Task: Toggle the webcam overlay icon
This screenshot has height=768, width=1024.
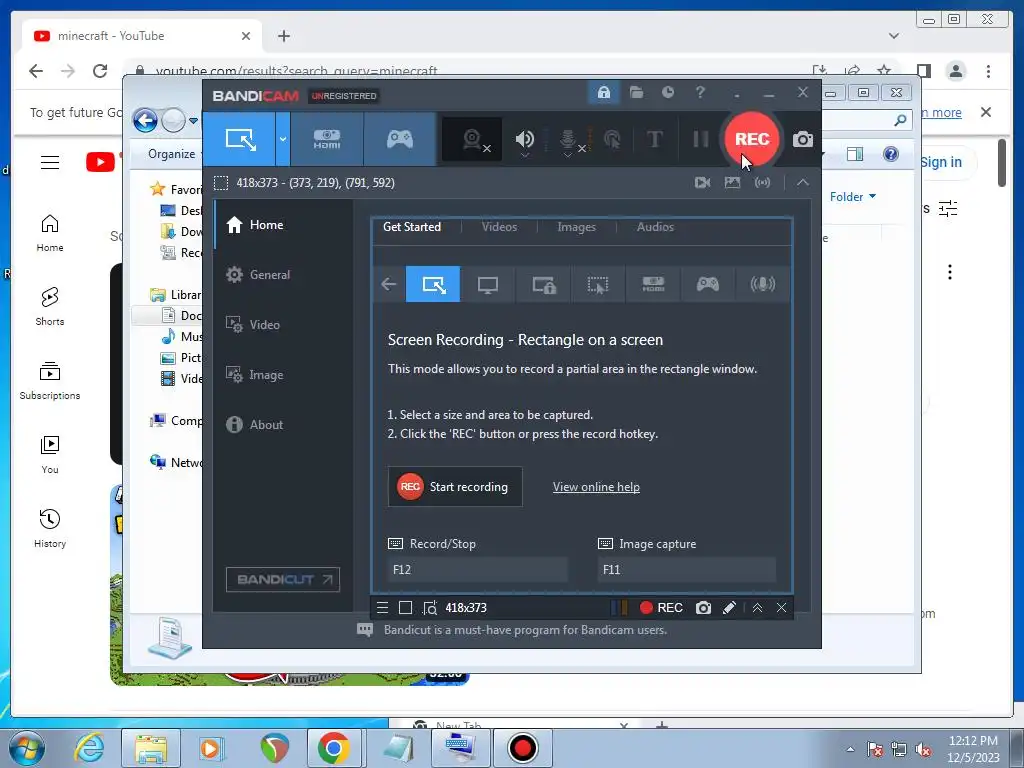Action: (x=473, y=139)
